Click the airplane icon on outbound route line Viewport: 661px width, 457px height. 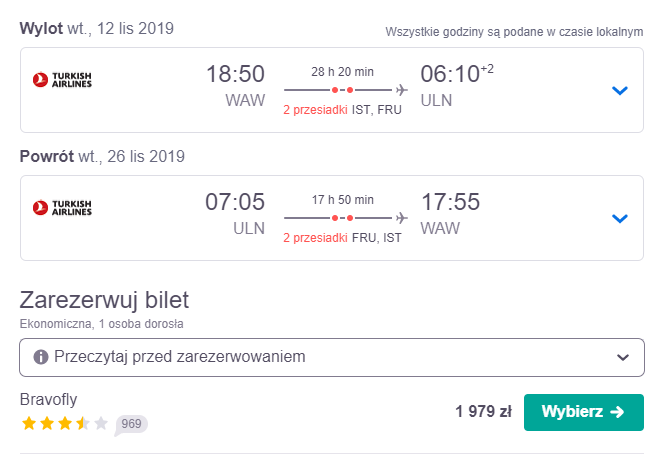pyautogui.click(x=402, y=90)
